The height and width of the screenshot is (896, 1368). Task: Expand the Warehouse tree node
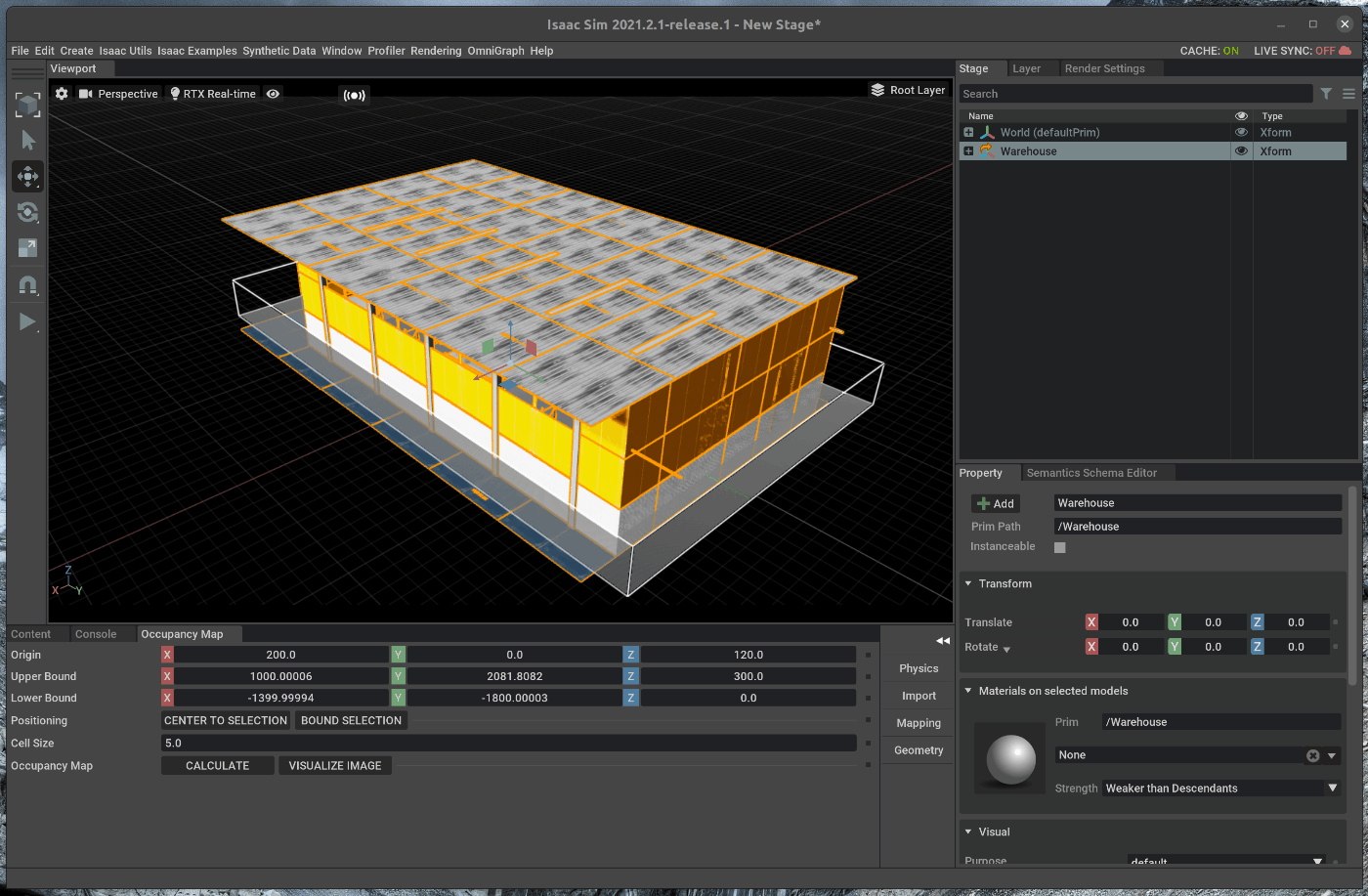pyautogui.click(x=968, y=150)
